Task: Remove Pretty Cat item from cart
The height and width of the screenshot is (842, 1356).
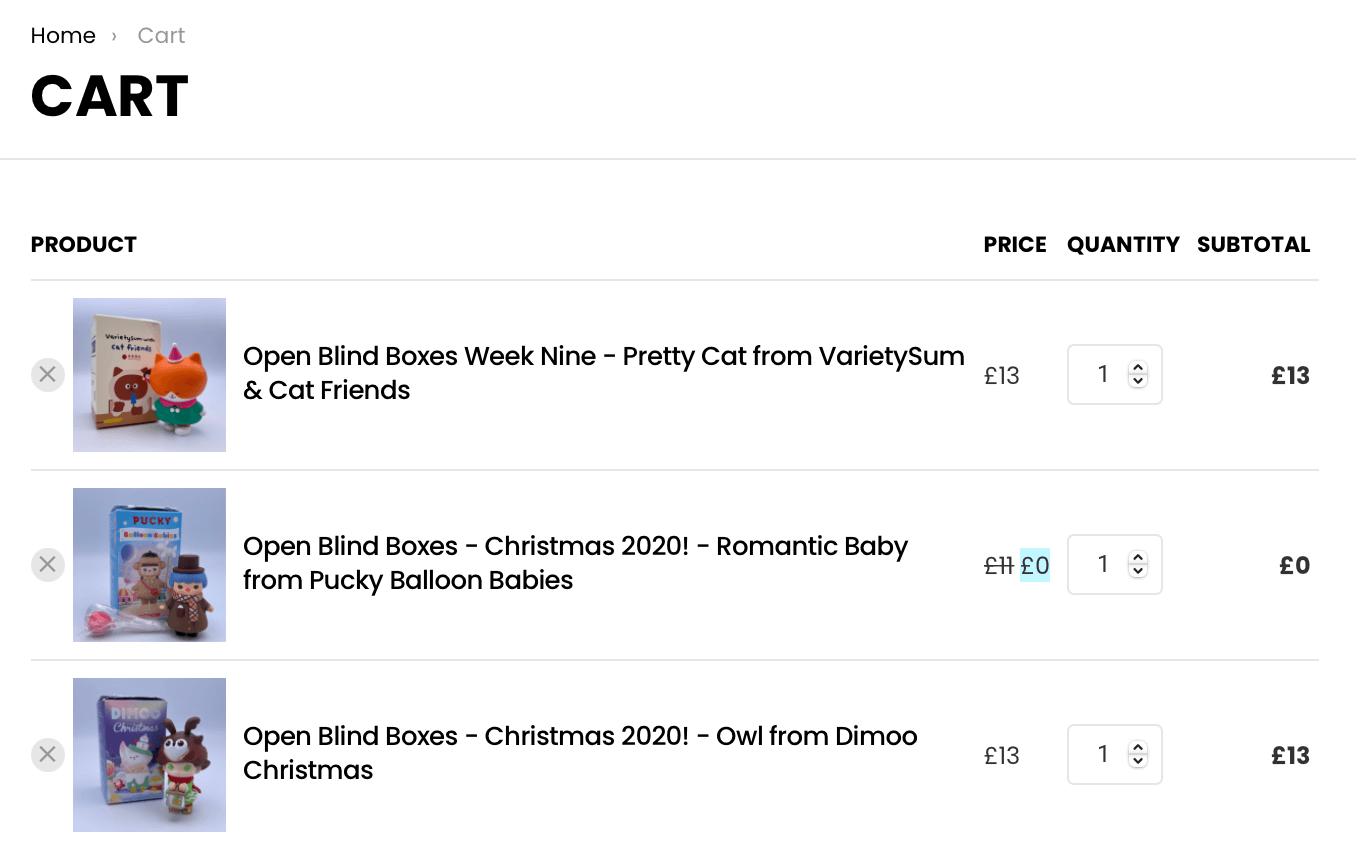Action: pos(47,375)
